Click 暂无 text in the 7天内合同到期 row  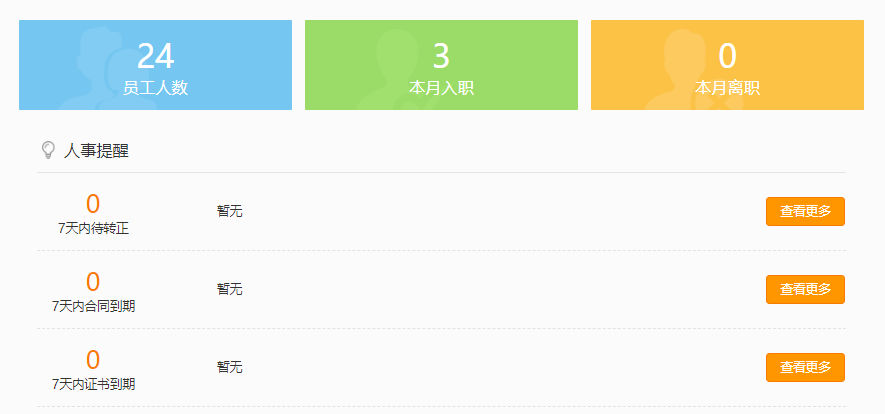(230, 289)
